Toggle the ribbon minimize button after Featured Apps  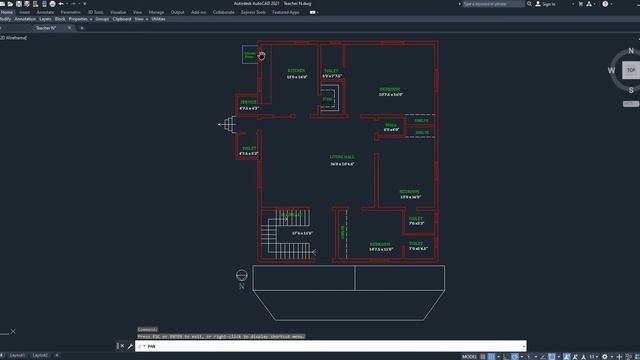tap(313, 12)
